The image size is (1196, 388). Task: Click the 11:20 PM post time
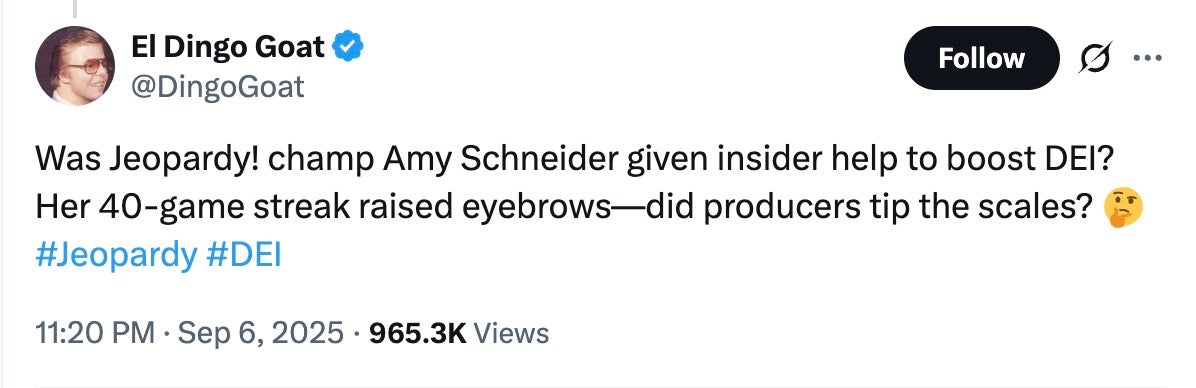(x=95, y=333)
